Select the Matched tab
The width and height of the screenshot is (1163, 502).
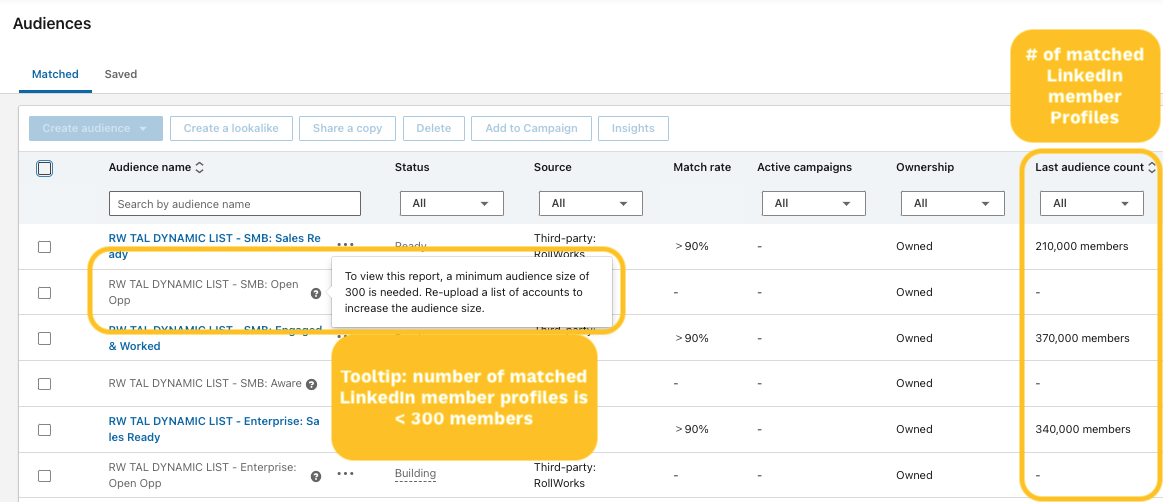click(55, 74)
